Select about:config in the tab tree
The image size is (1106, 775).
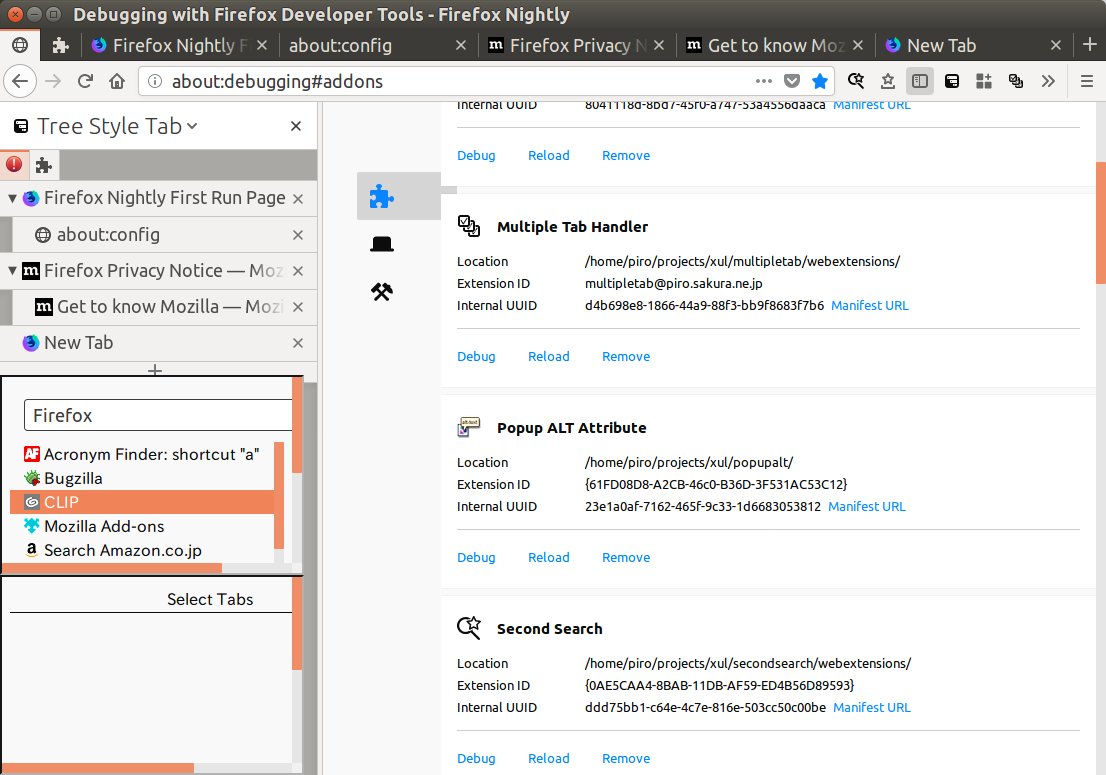coord(164,235)
